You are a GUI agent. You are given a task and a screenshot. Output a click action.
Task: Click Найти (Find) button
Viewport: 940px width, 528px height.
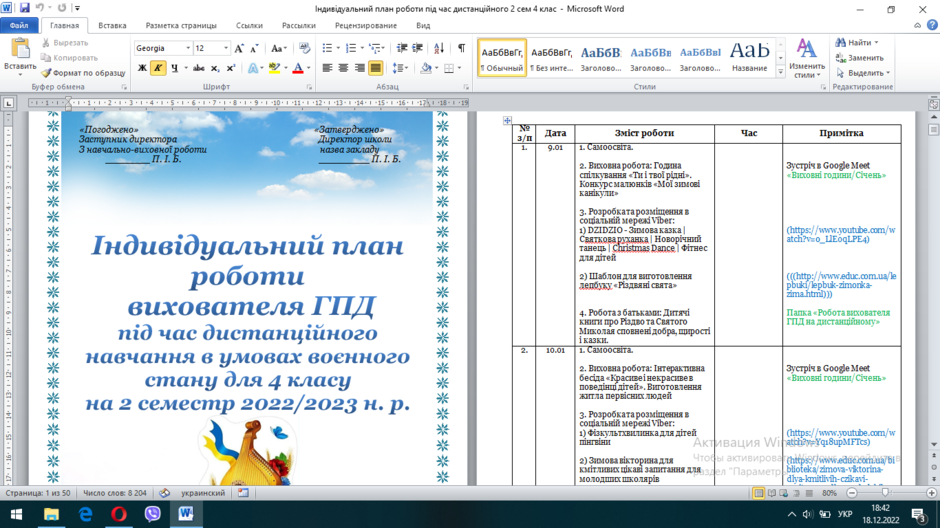point(857,43)
